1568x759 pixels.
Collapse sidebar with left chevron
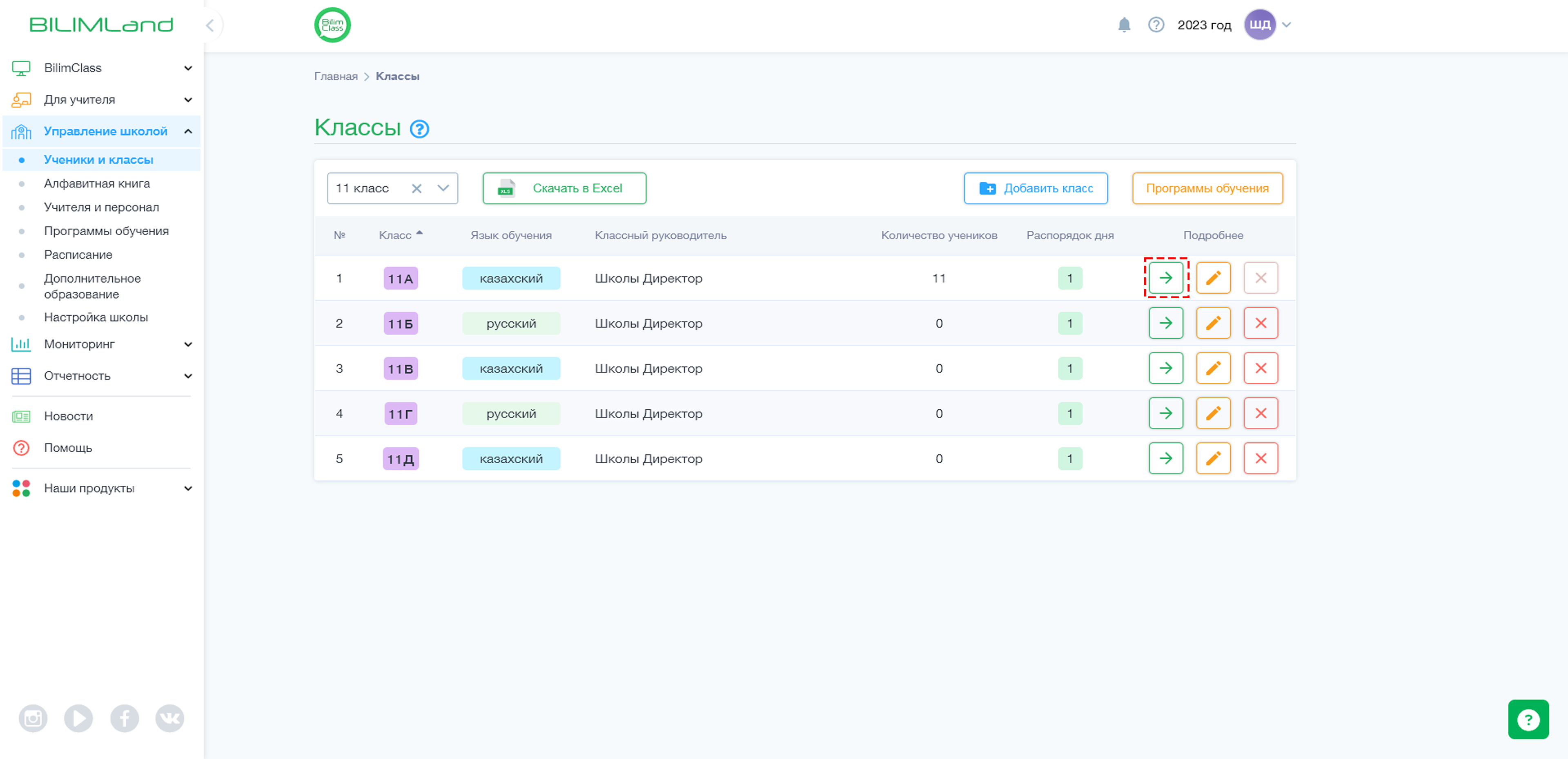[x=209, y=25]
